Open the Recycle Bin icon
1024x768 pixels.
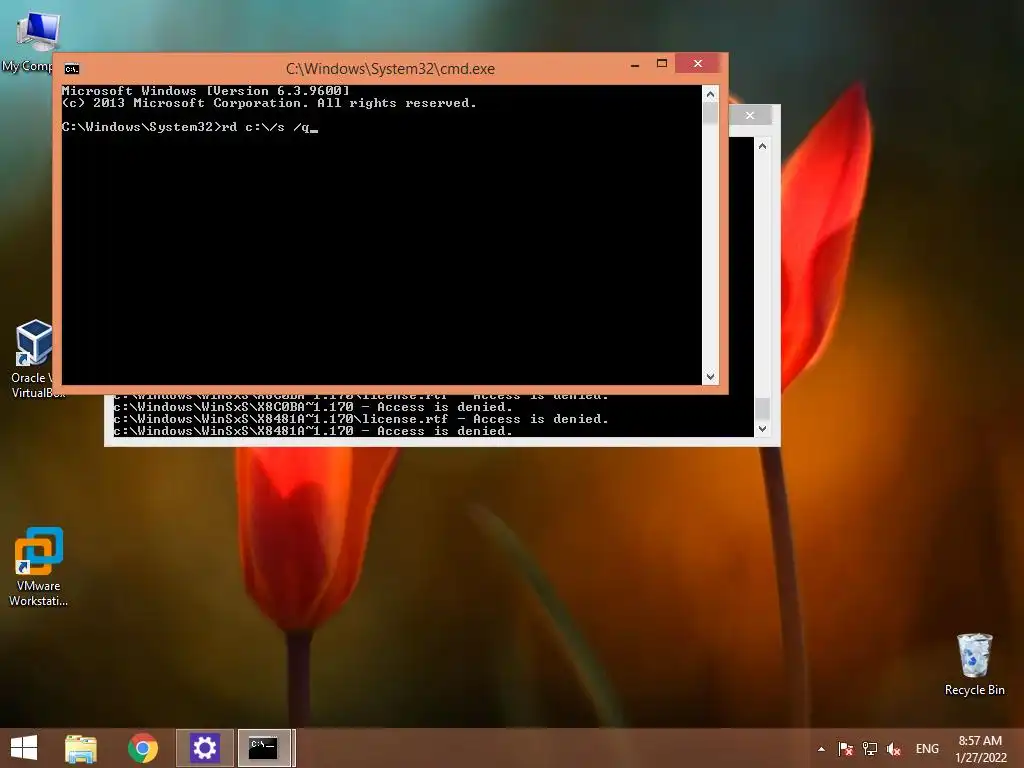974,664
